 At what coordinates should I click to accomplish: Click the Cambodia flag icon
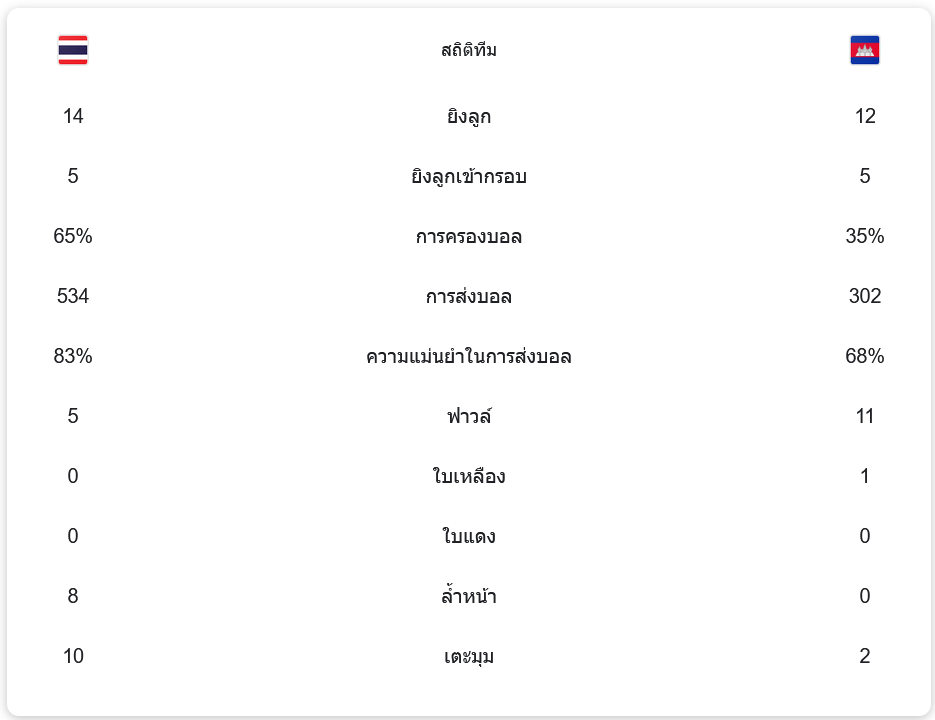(864, 50)
